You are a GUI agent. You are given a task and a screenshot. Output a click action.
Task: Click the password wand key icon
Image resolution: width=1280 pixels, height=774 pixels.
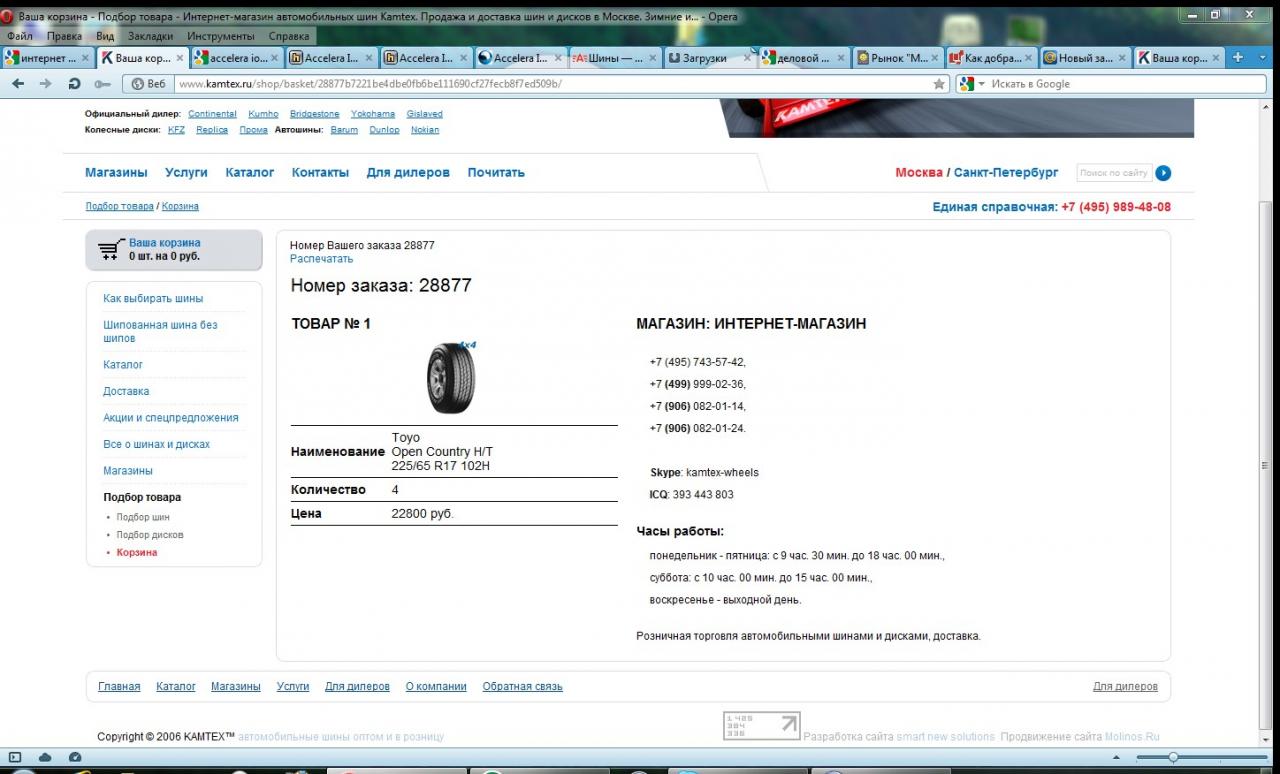[x=102, y=84]
